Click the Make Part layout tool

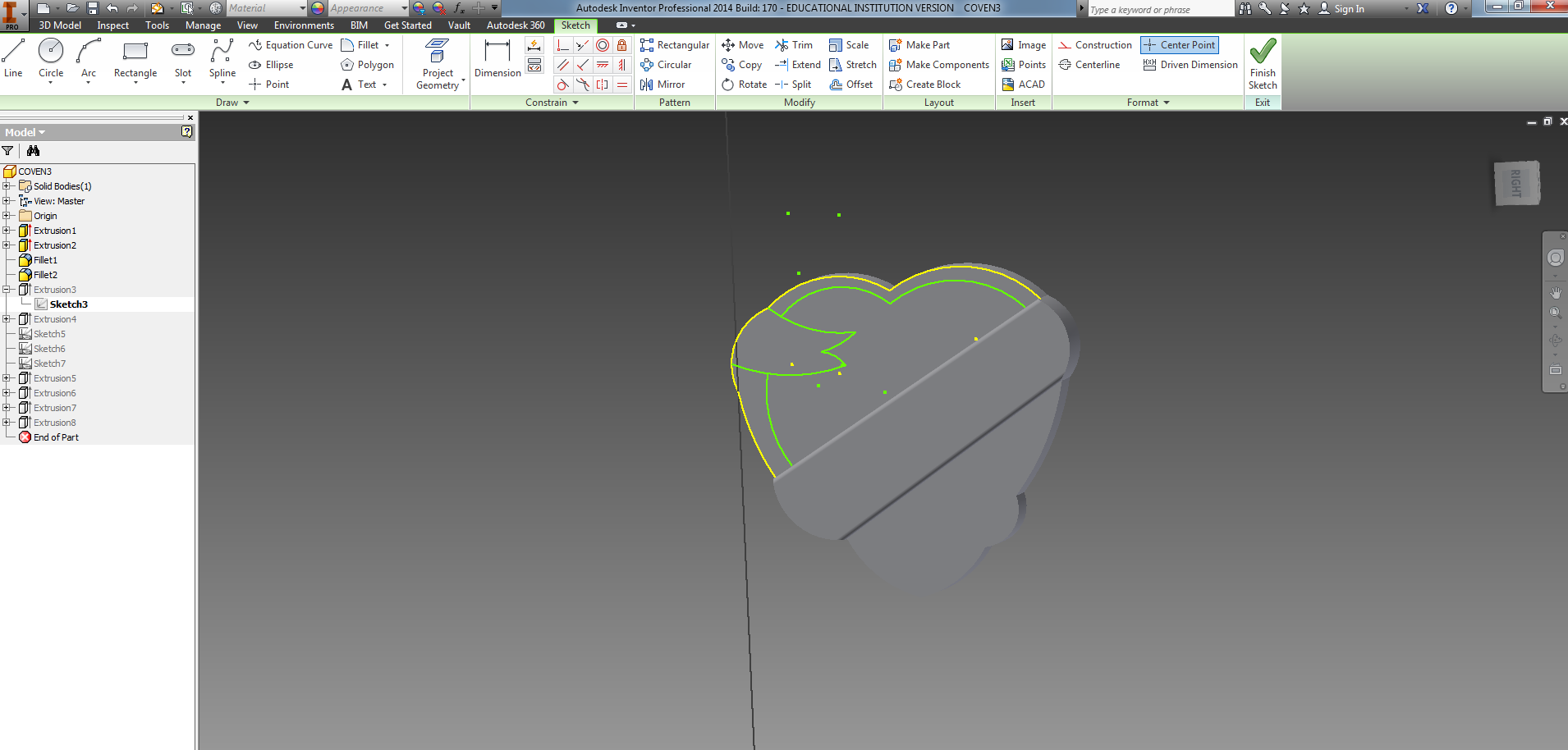(919, 45)
